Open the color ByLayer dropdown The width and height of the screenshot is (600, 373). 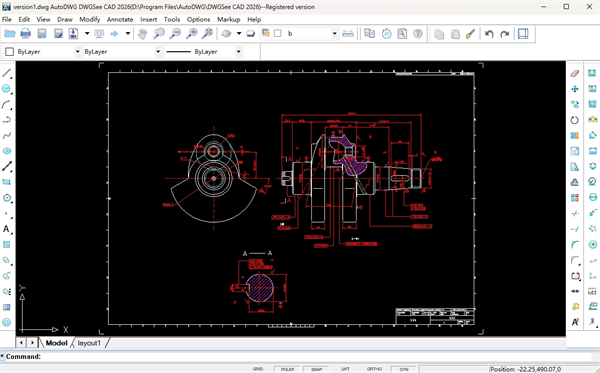[77, 52]
